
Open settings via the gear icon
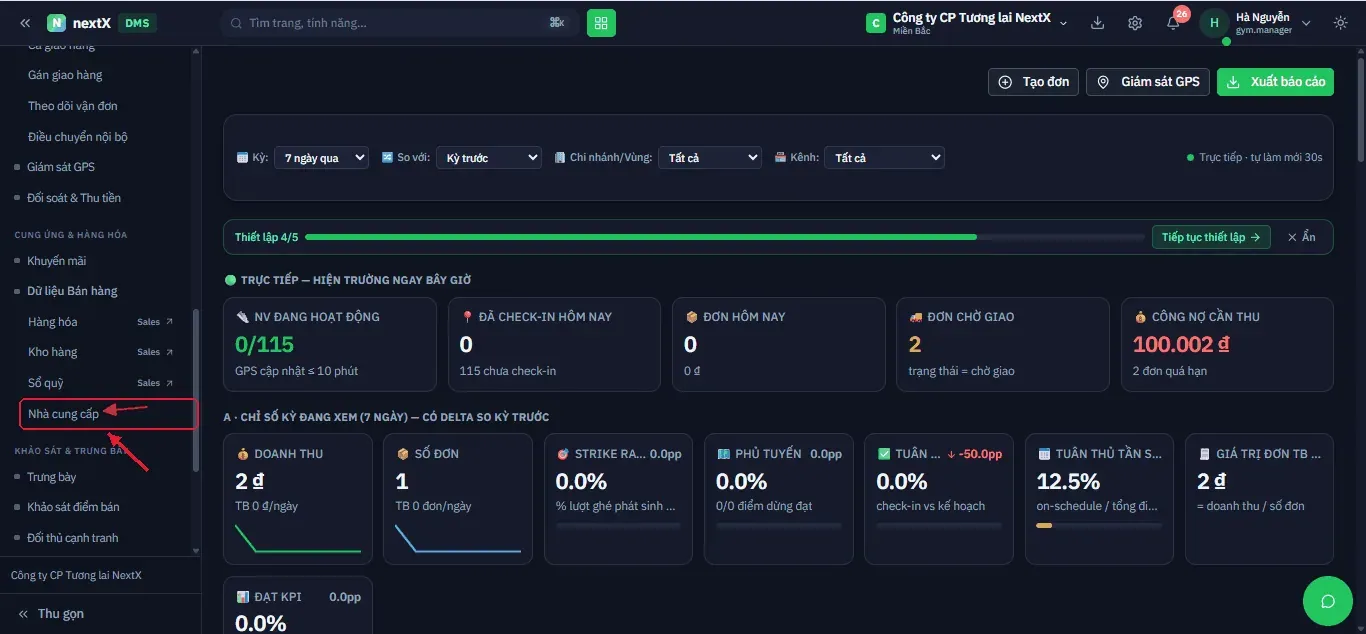pos(1135,23)
